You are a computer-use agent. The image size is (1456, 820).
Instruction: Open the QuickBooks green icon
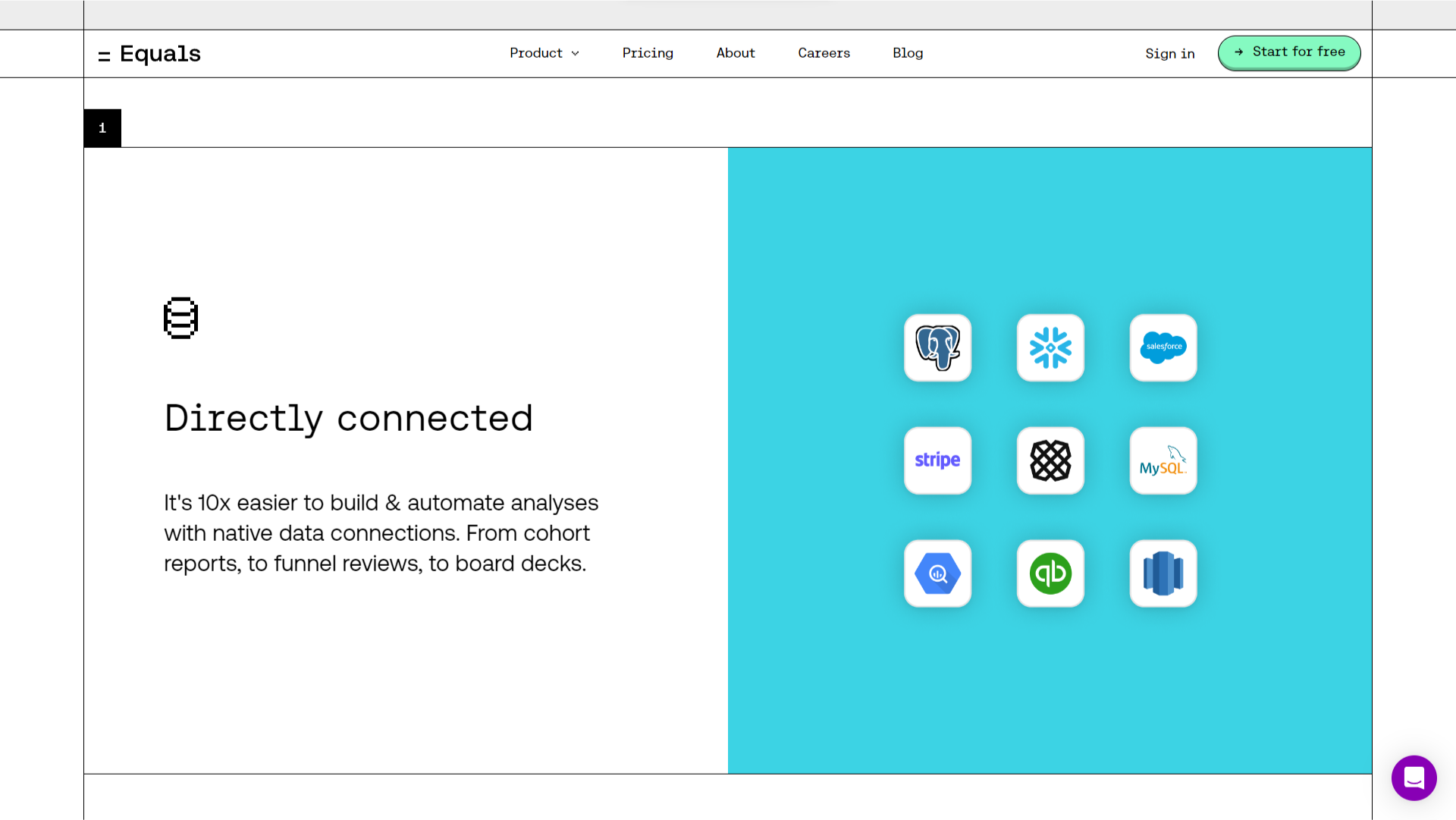pos(1050,573)
